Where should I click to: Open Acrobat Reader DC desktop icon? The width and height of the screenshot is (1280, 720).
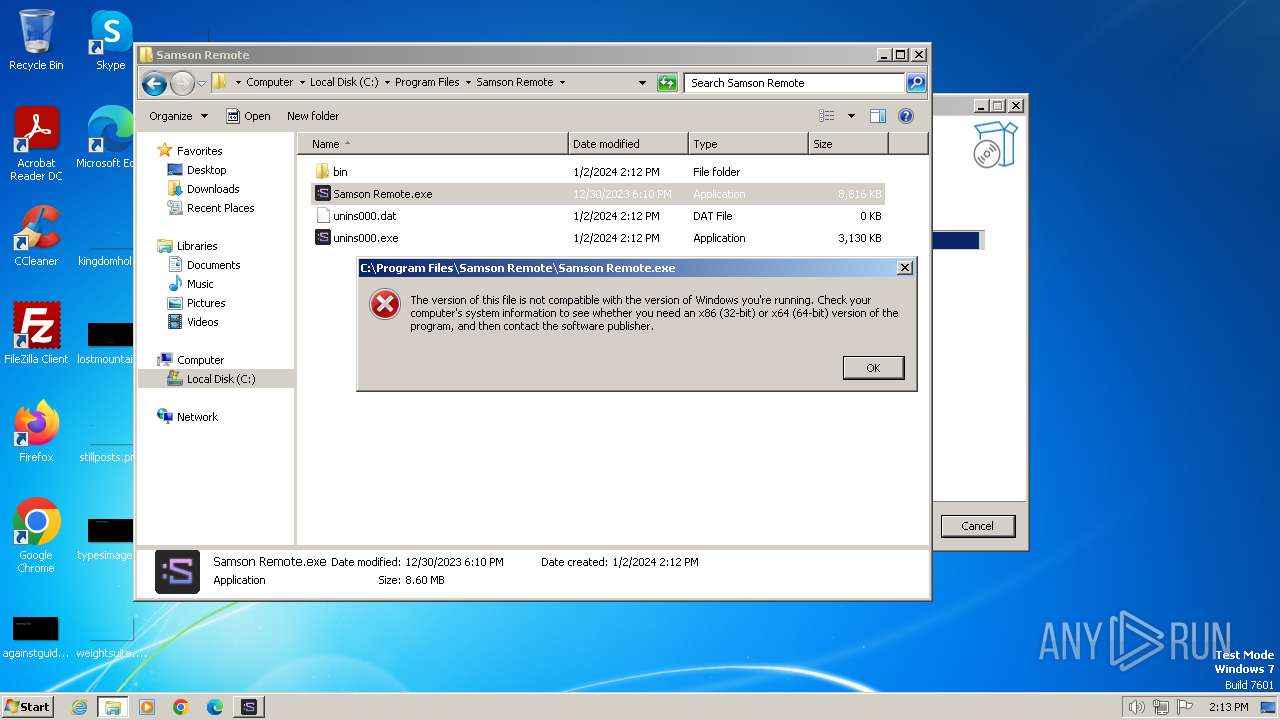coord(36,145)
